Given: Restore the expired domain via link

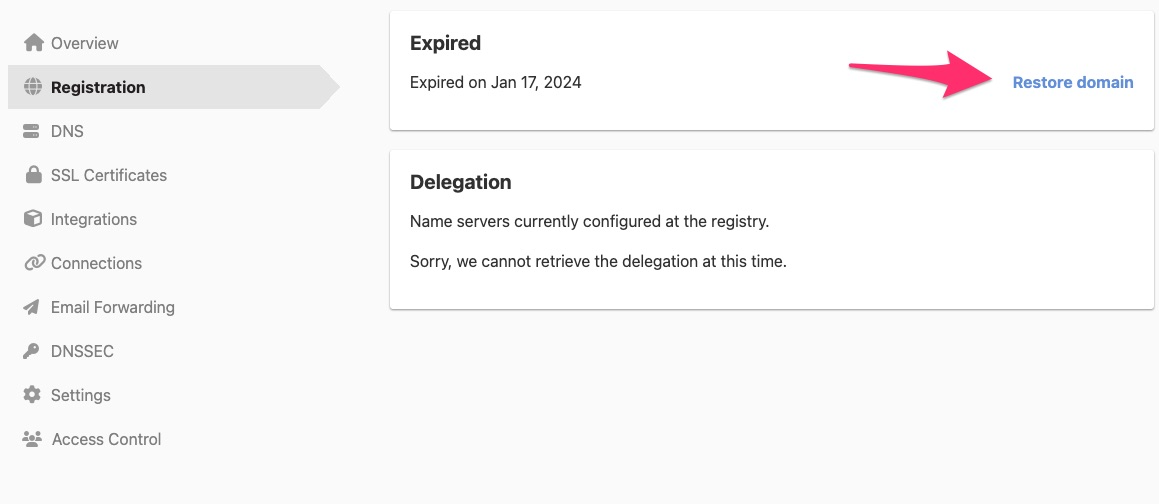Looking at the screenshot, I should (x=1073, y=83).
